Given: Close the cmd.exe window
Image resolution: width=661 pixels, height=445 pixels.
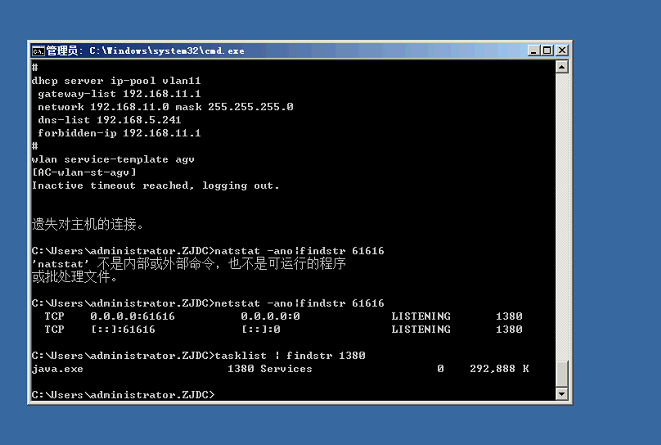Looking at the screenshot, I should coord(562,51).
